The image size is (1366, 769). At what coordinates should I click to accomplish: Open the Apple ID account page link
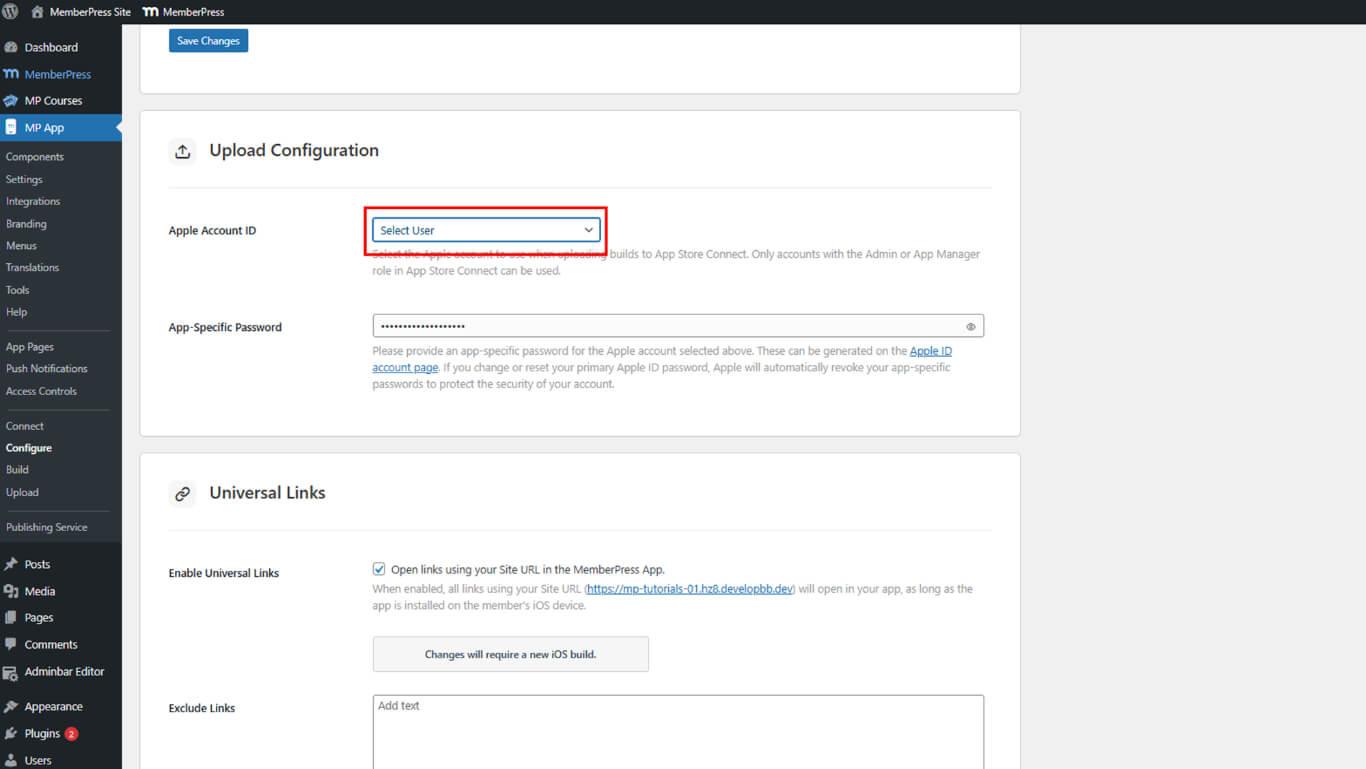[x=930, y=351]
